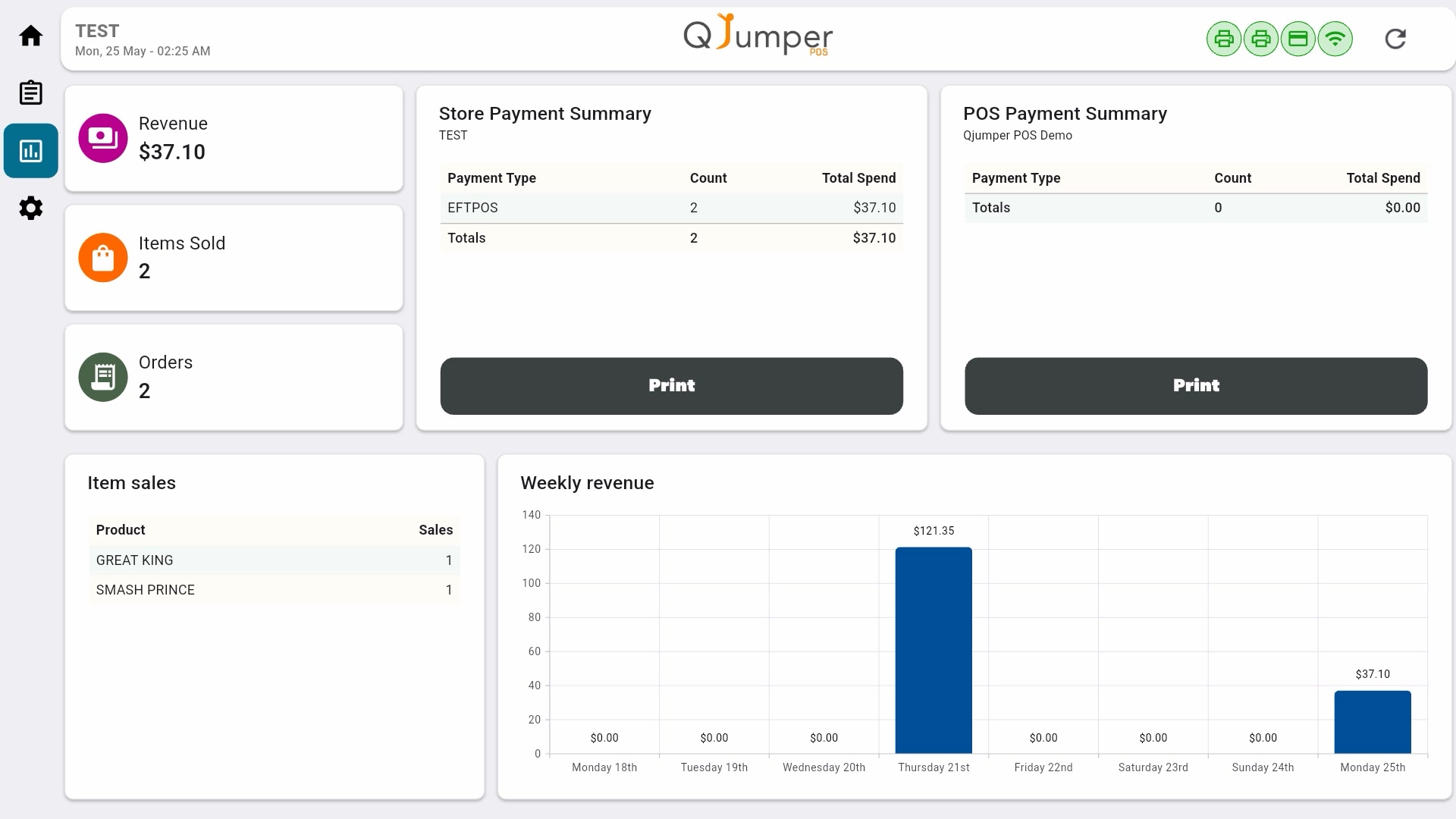This screenshot has width=1456, height=819.
Task: Click the POS Totals $0.00 cell
Action: pos(1403,208)
